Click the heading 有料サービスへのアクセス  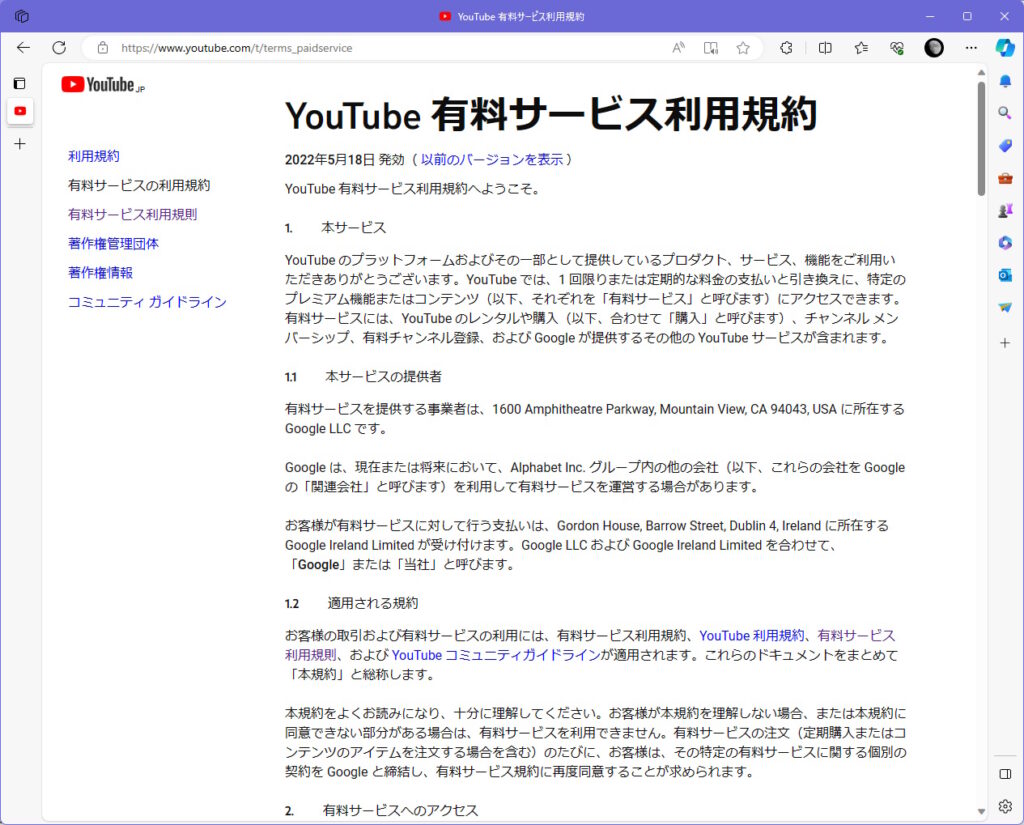pos(400,811)
